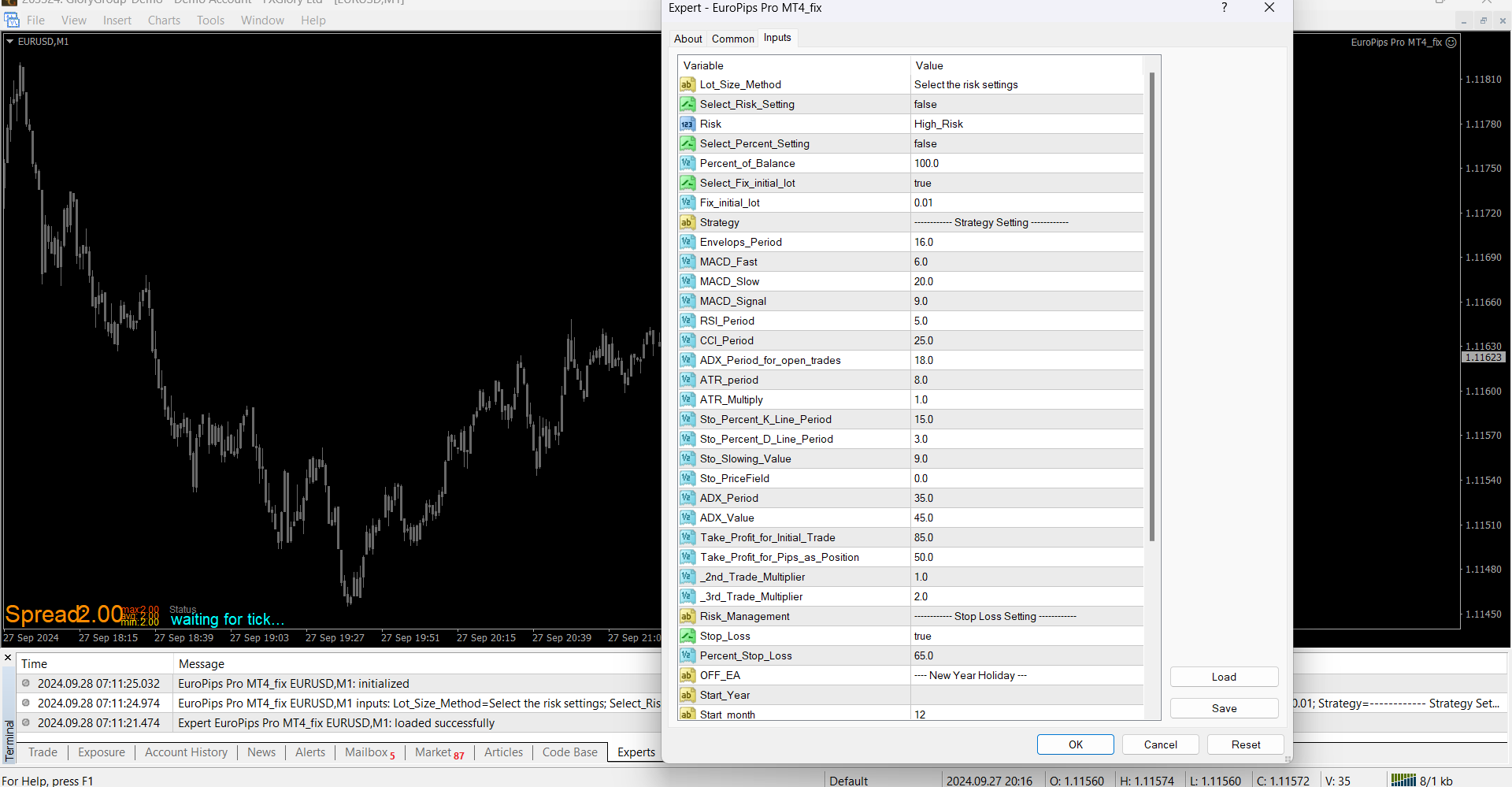Expand the EURUSD,M1 chart arrow menu

(x=10, y=42)
